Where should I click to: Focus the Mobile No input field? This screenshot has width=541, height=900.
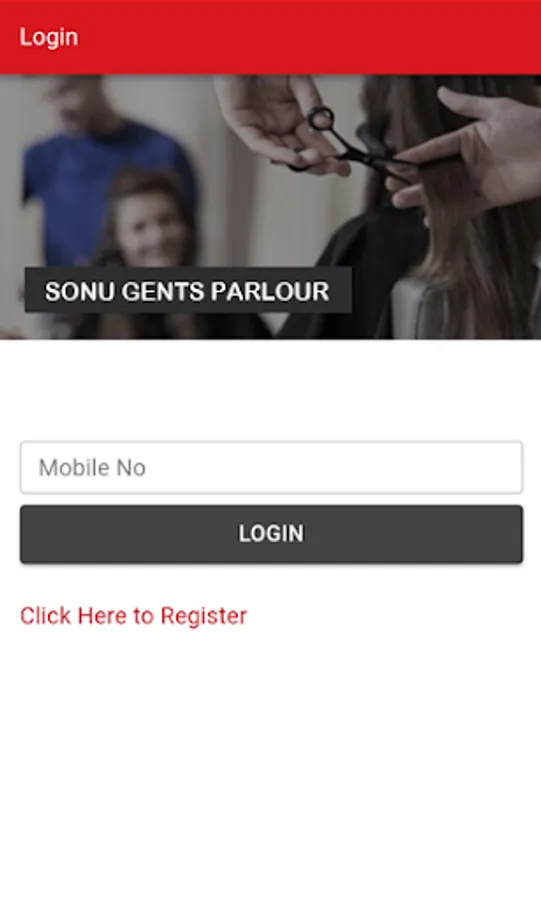(x=271, y=467)
